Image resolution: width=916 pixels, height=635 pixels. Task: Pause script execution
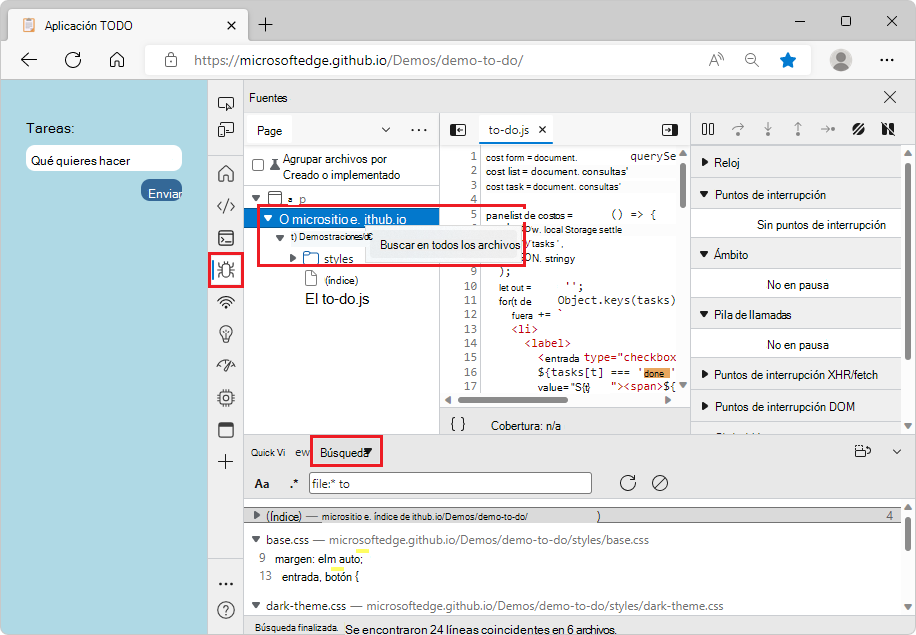tap(708, 129)
